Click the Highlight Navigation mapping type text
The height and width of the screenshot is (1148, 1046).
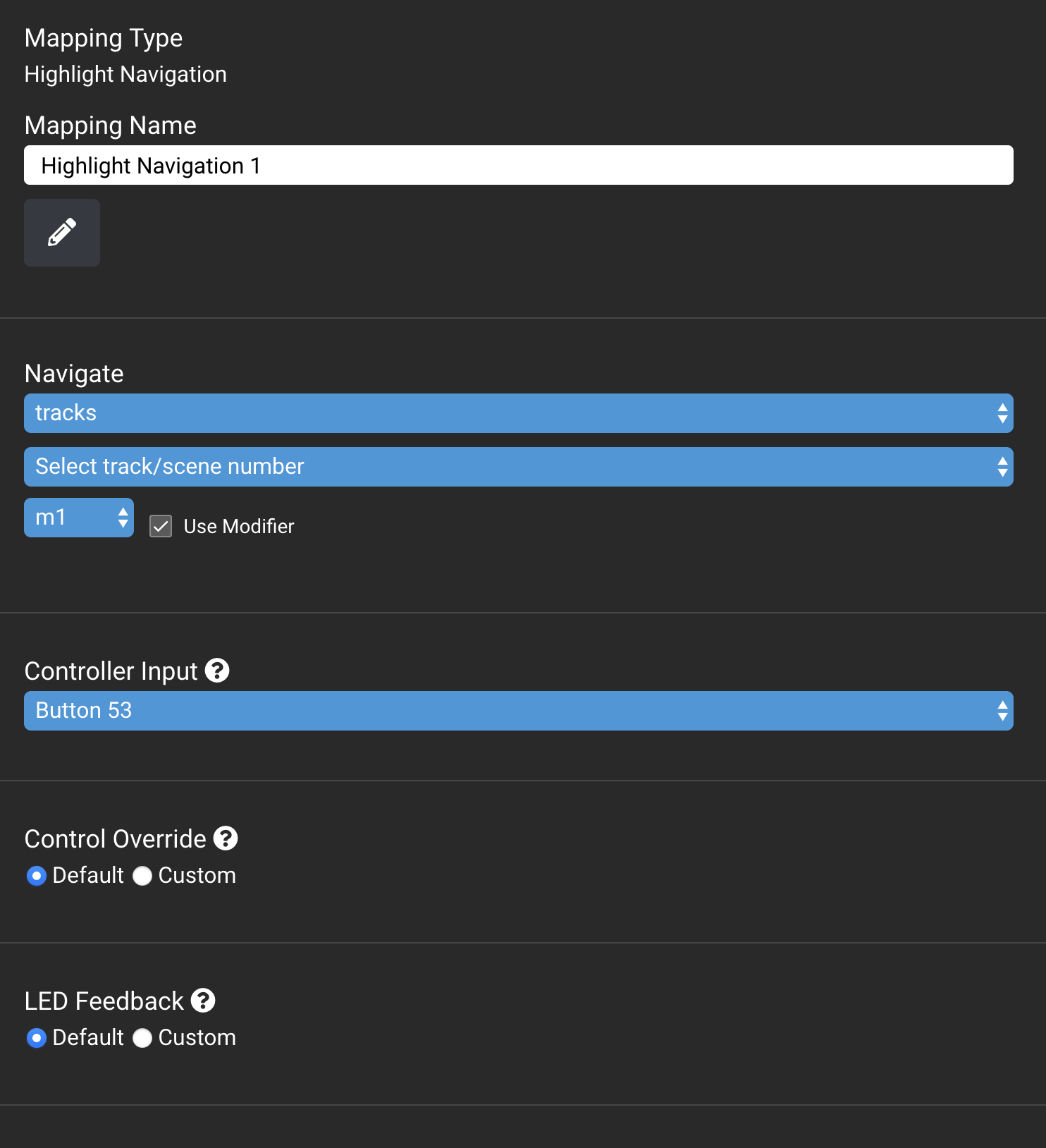[125, 74]
